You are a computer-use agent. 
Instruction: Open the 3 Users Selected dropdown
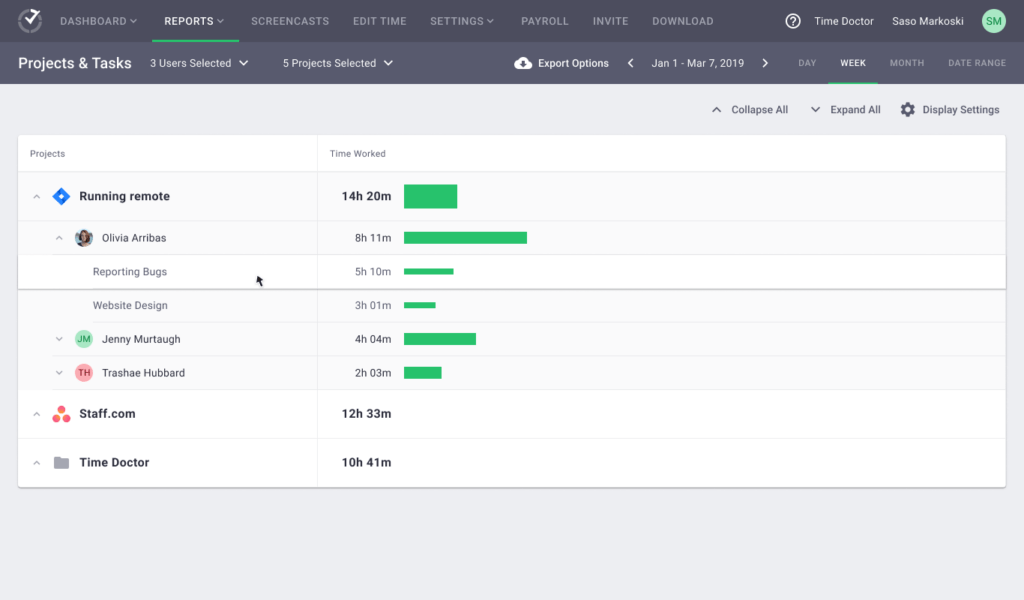(x=198, y=63)
